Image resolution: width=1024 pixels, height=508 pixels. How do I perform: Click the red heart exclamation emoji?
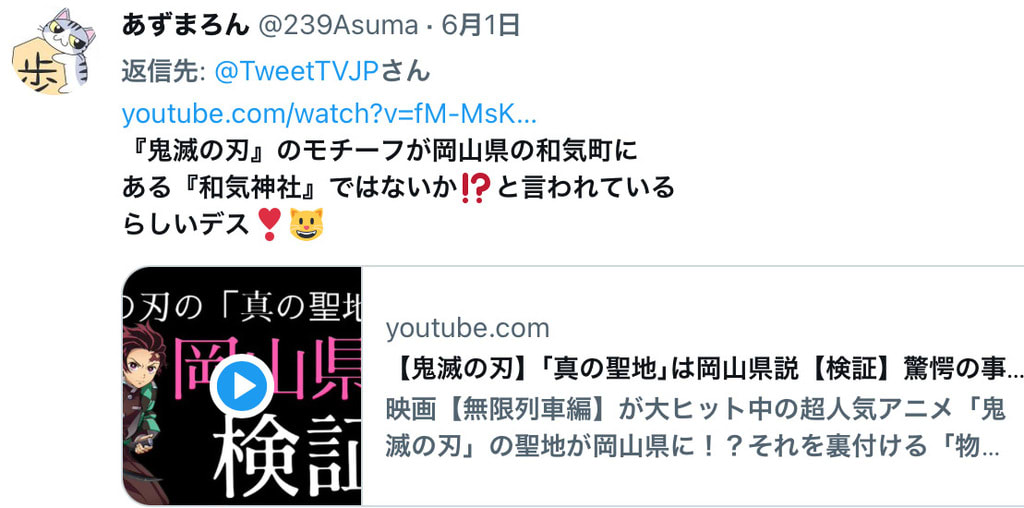(x=269, y=224)
